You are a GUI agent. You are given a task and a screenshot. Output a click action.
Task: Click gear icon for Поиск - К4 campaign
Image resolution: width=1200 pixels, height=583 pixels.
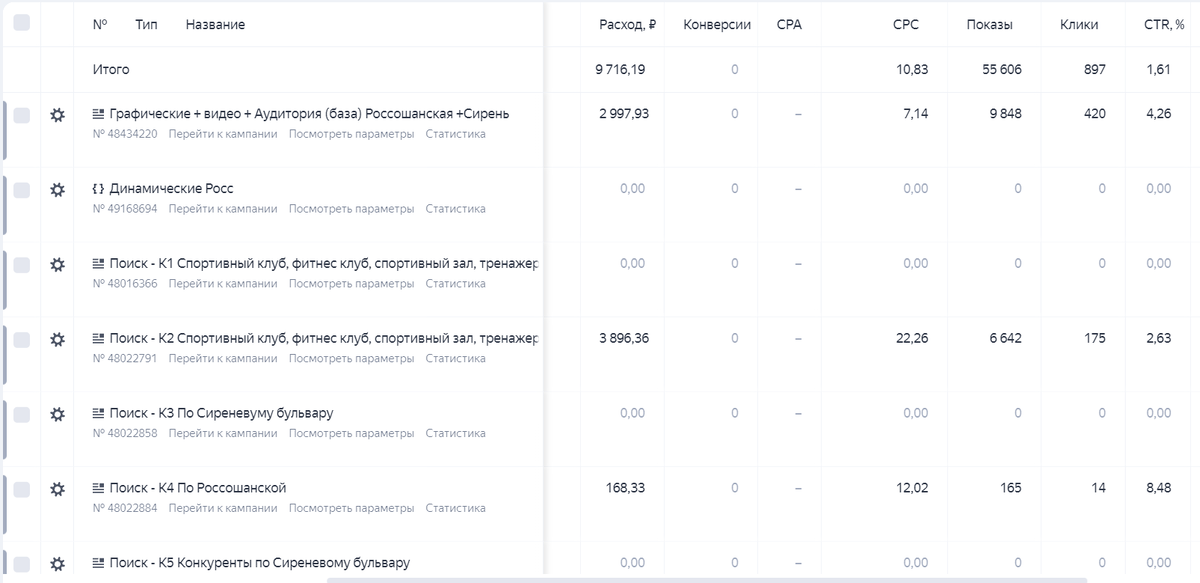[x=57, y=489]
